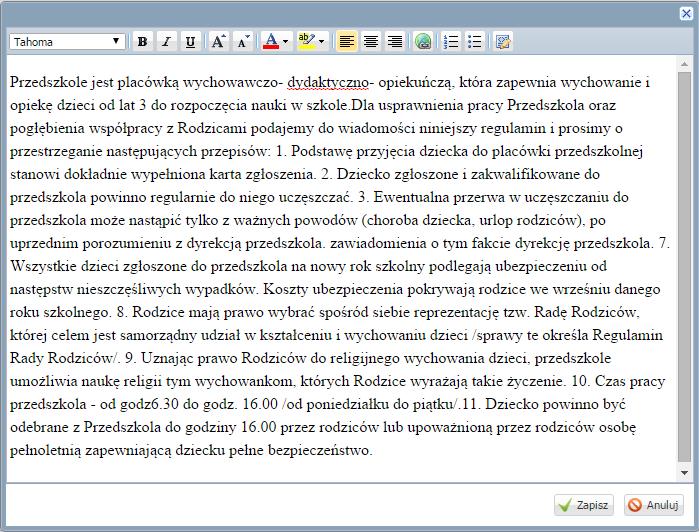This screenshot has height=532, width=699.
Task: Open the highlight color dropdown arrow
Action: [x=322, y=42]
